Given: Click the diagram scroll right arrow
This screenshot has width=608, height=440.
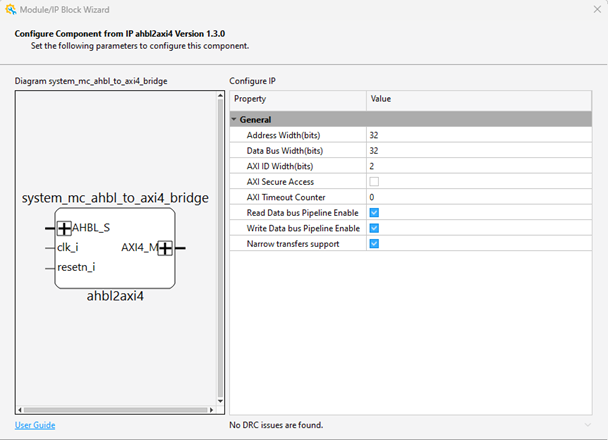Looking at the screenshot, I should coord(211,410).
